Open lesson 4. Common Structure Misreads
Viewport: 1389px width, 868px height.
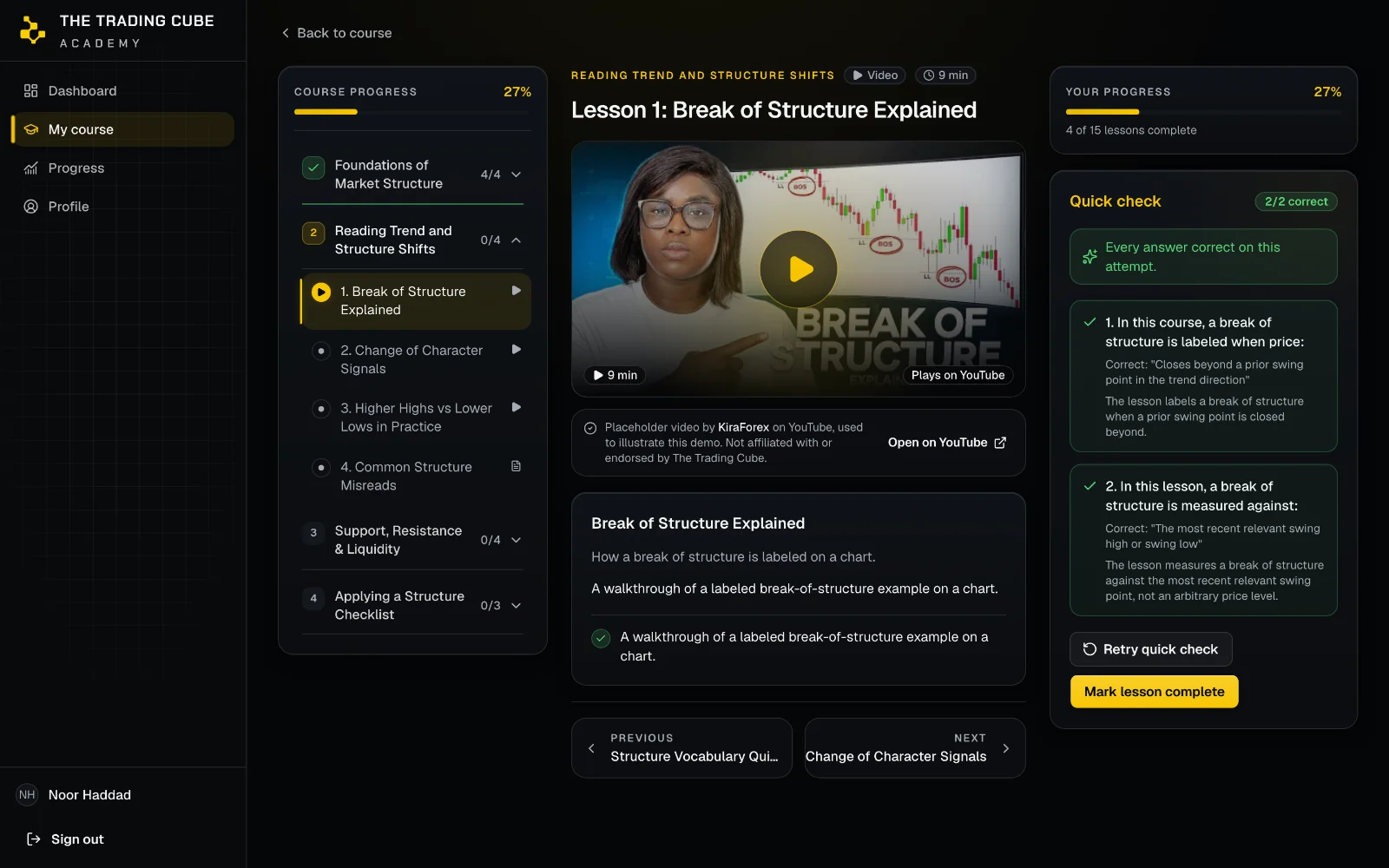(x=416, y=477)
